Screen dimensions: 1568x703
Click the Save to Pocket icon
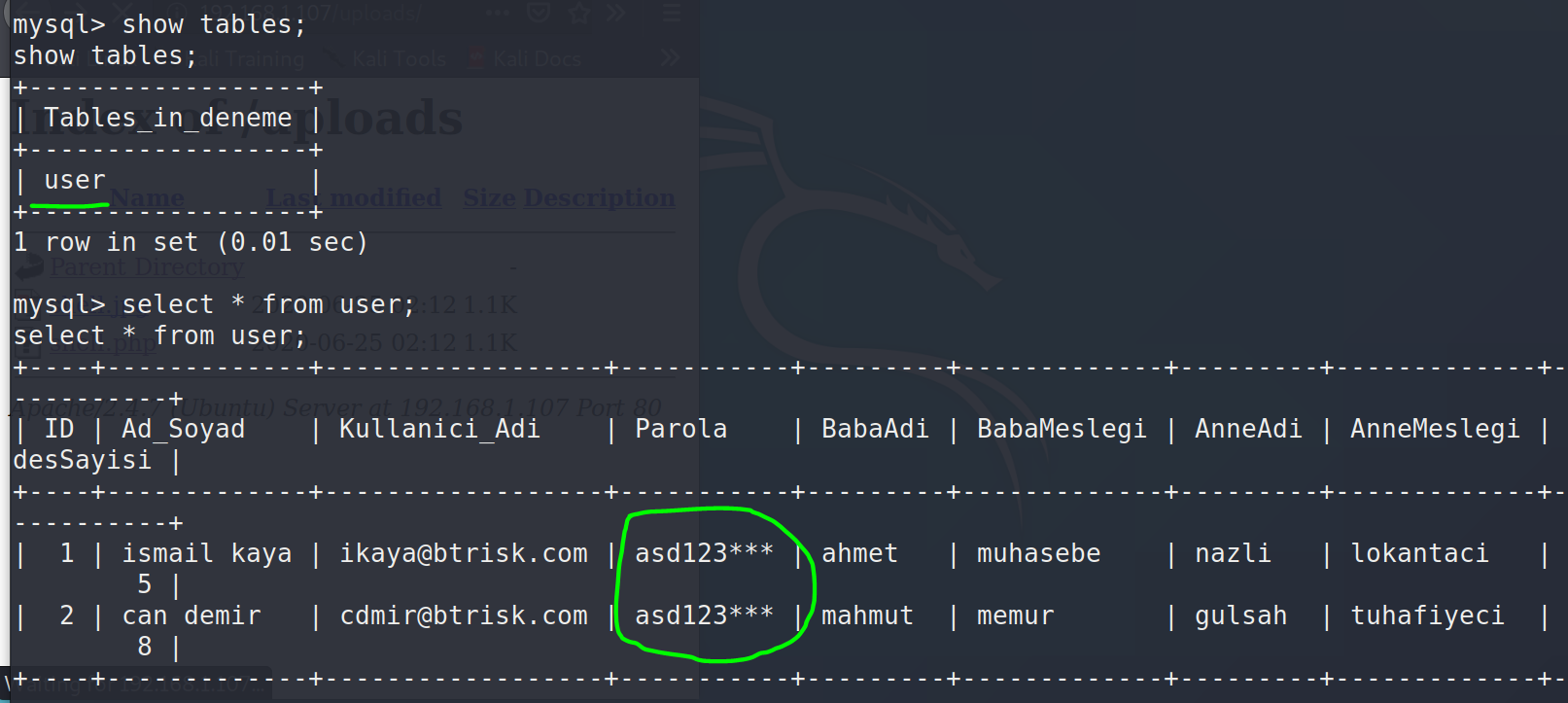[x=539, y=13]
